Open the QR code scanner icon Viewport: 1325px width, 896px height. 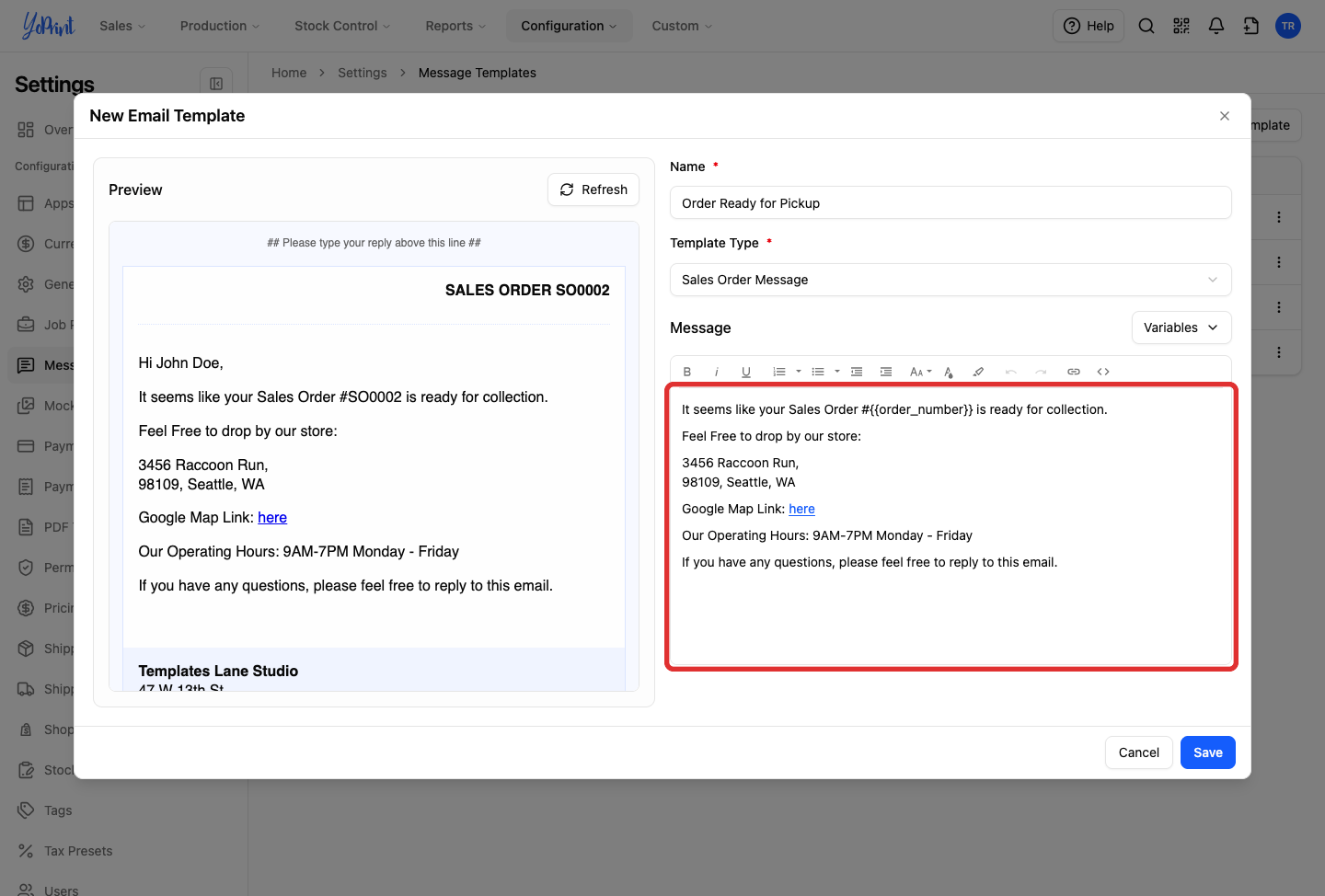point(1181,26)
